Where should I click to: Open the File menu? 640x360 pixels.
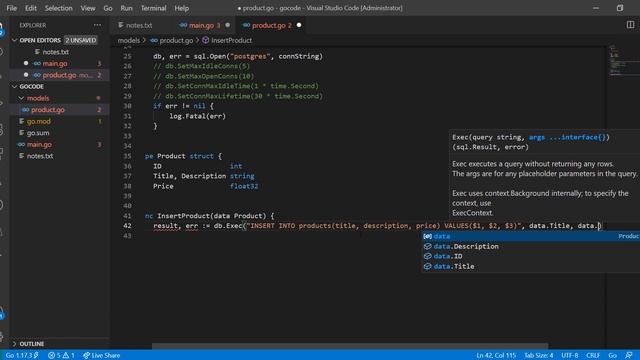[11, 8]
